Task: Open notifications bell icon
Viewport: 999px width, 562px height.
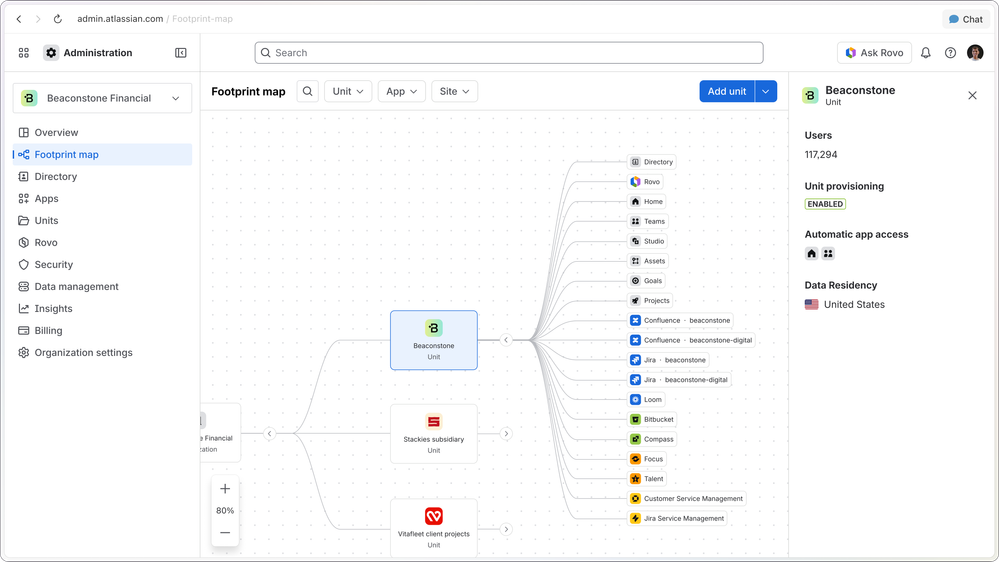Action: click(926, 53)
